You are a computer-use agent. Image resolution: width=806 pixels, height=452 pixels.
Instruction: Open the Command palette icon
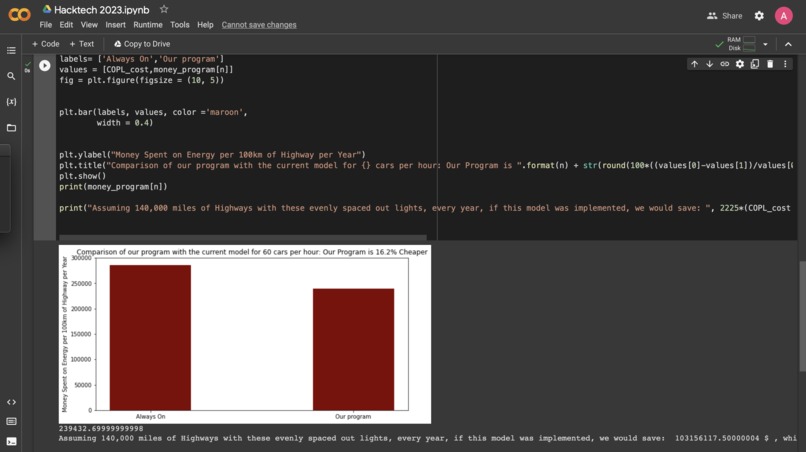(x=11, y=422)
